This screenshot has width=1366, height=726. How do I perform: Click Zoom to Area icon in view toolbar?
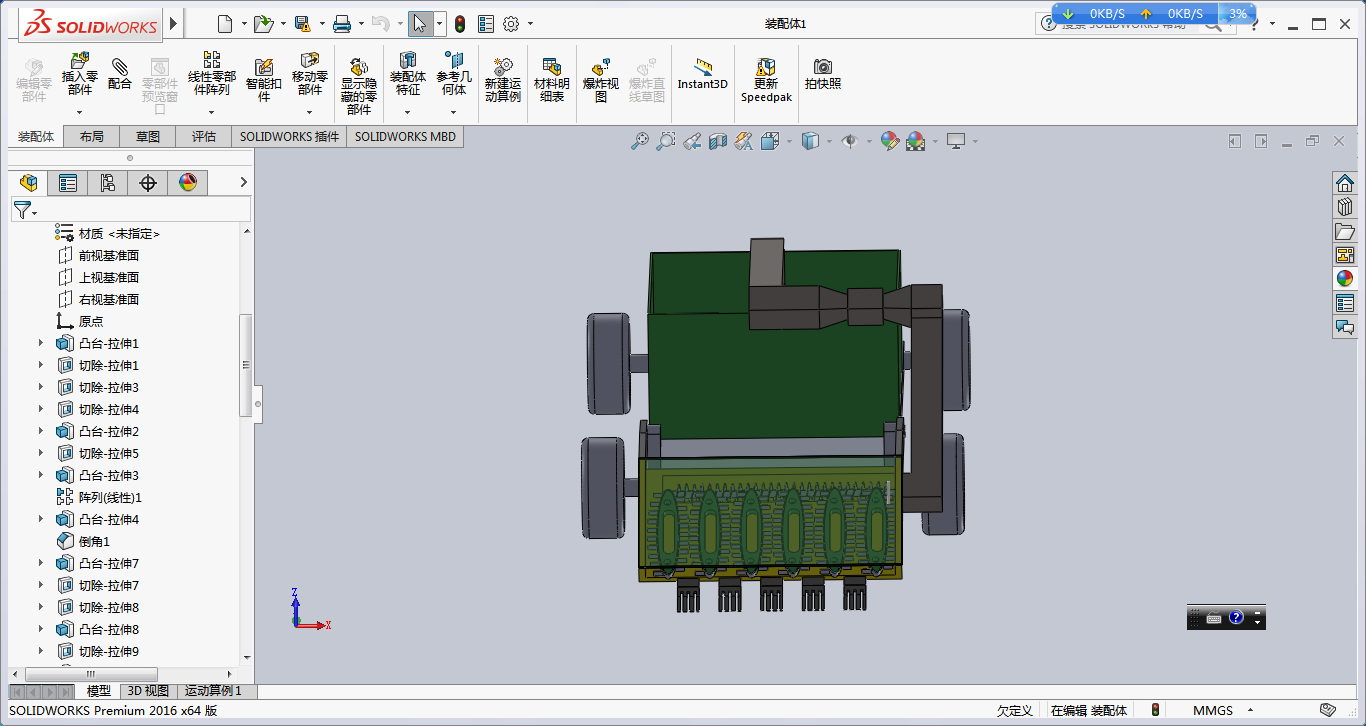(x=666, y=142)
